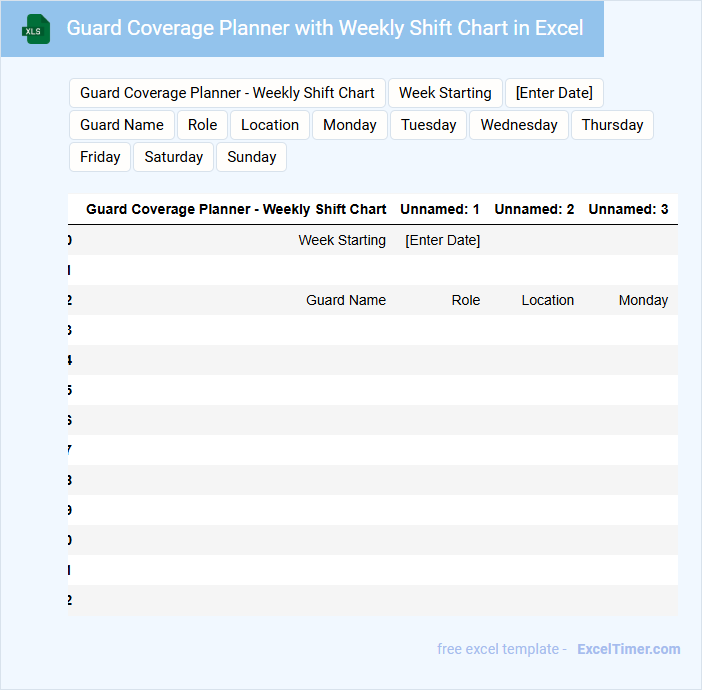Click the 'Location' table cell
702x690 pixels.
(548, 300)
